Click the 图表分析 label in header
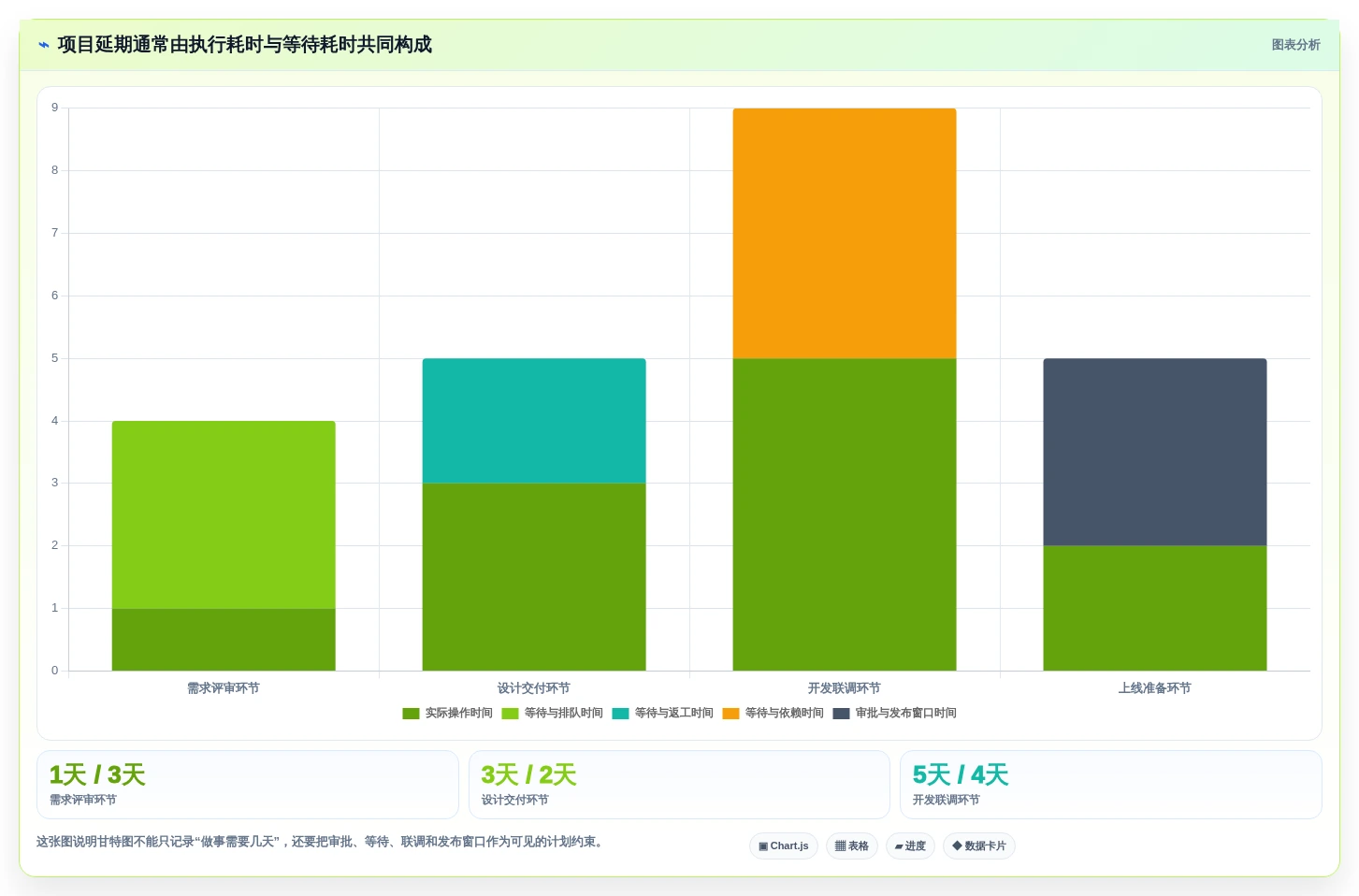1359x896 pixels. [1295, 45]
